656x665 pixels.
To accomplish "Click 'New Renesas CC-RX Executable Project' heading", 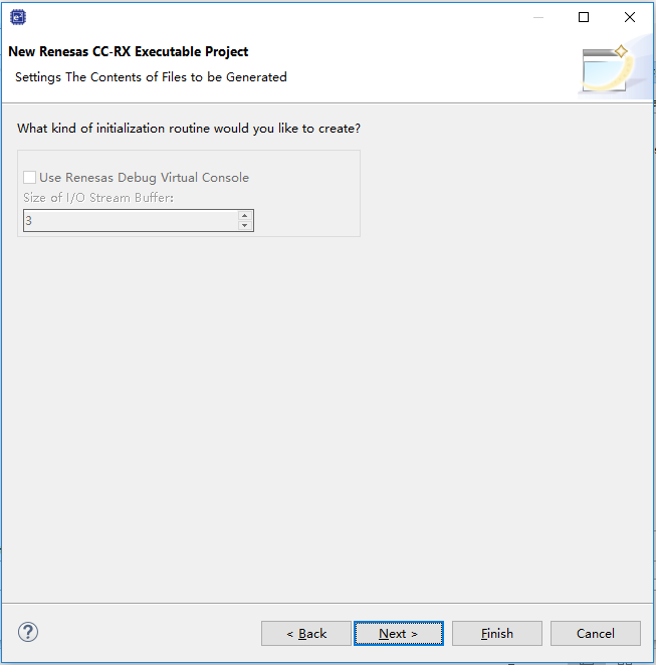I will pos(128,51).
